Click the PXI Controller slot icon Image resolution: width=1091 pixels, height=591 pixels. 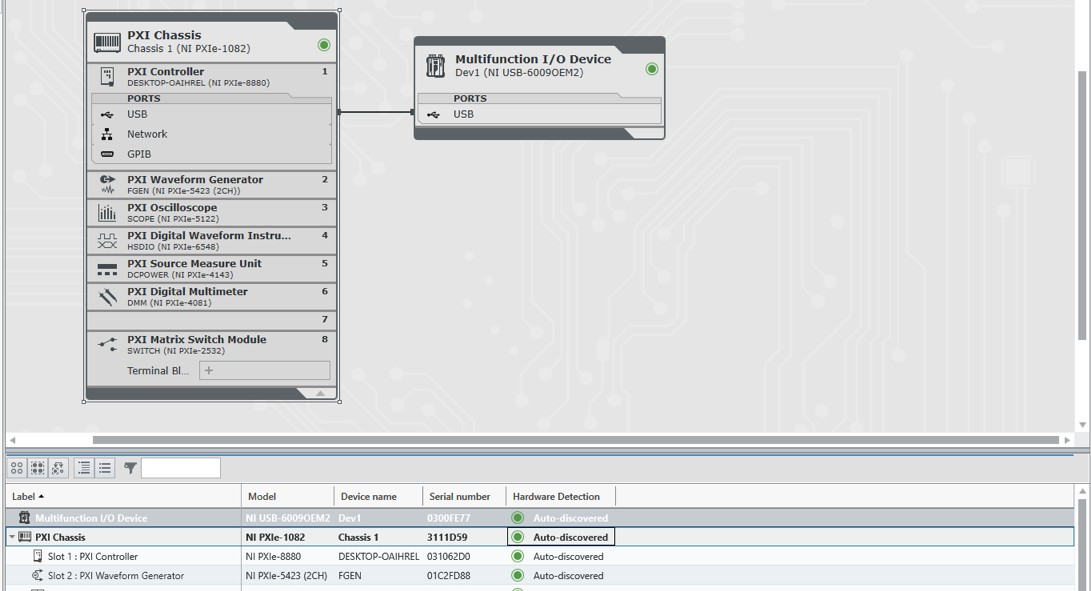pos(107,77)
